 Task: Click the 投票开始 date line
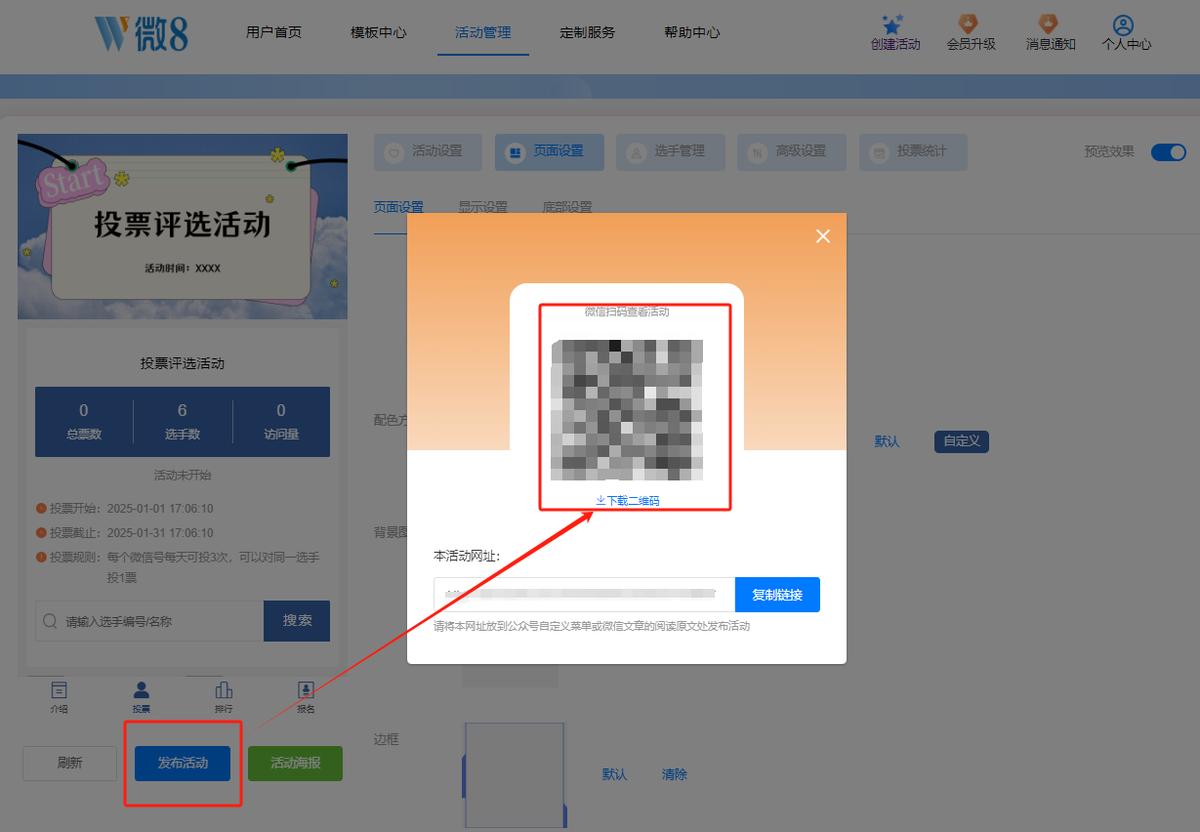pos(124,508)
